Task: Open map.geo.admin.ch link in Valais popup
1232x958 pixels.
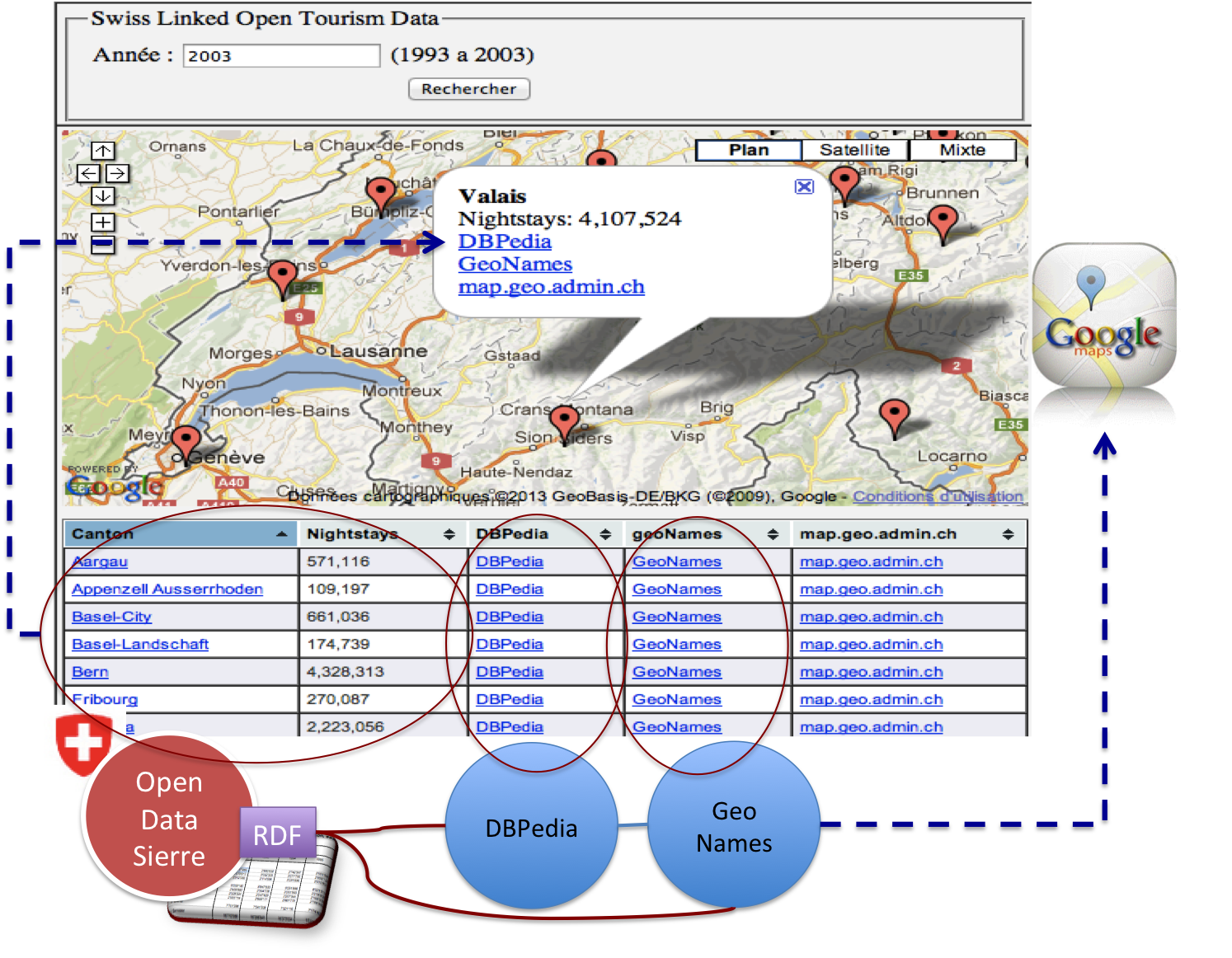Action: pyautogui.click(x=552, y=287)
